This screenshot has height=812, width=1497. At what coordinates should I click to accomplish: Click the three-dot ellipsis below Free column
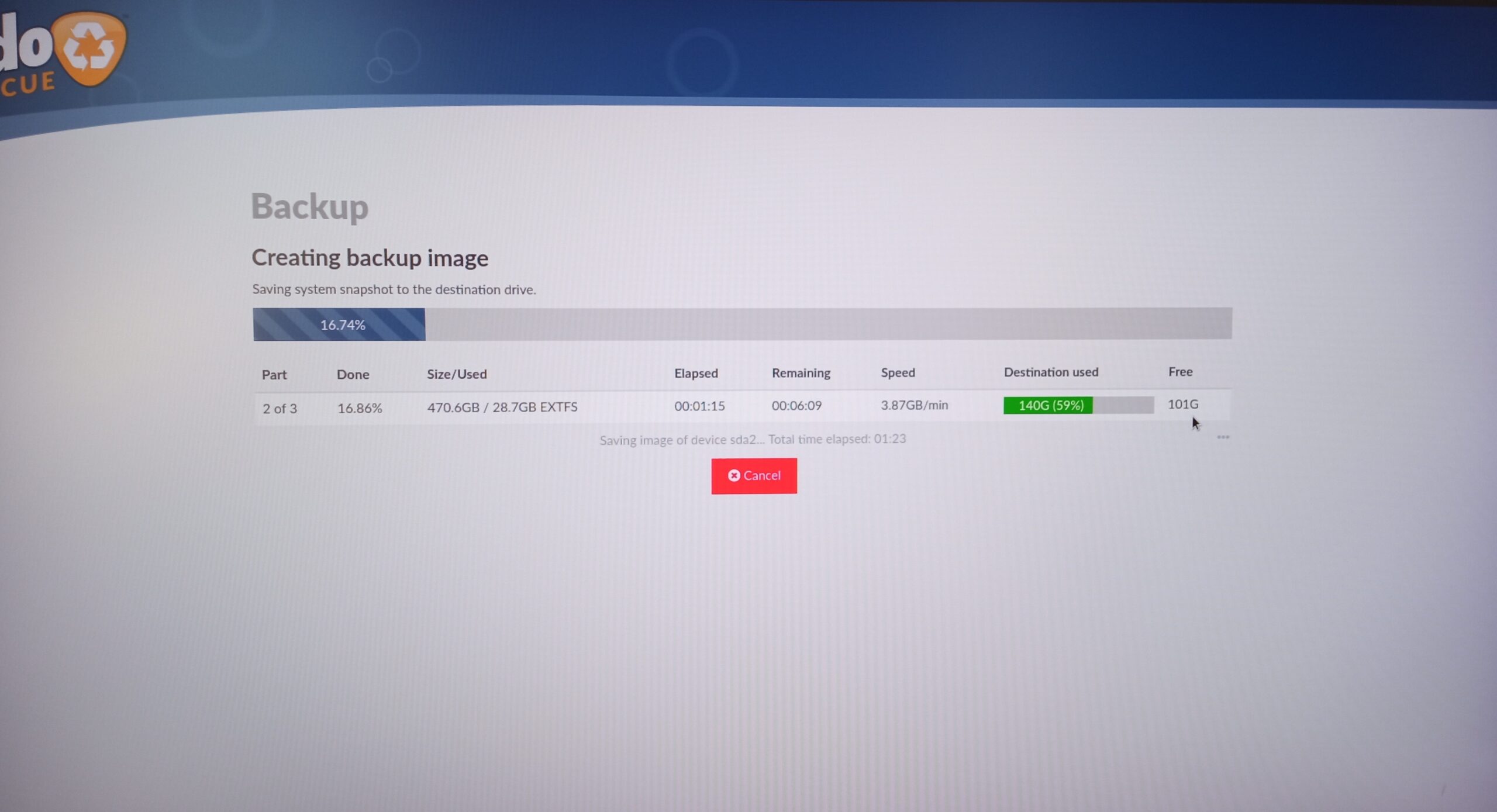click(1223, 437)
